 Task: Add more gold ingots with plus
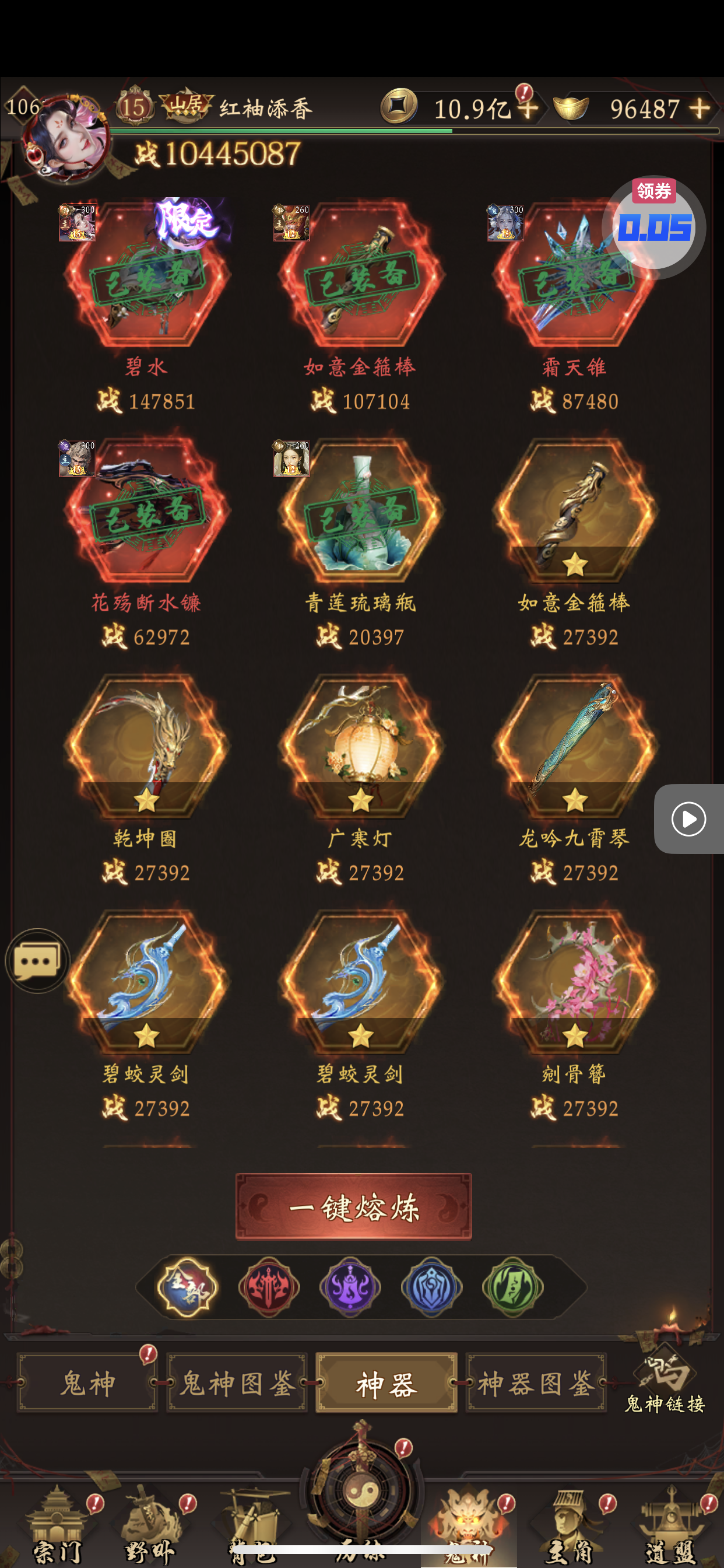700,108
